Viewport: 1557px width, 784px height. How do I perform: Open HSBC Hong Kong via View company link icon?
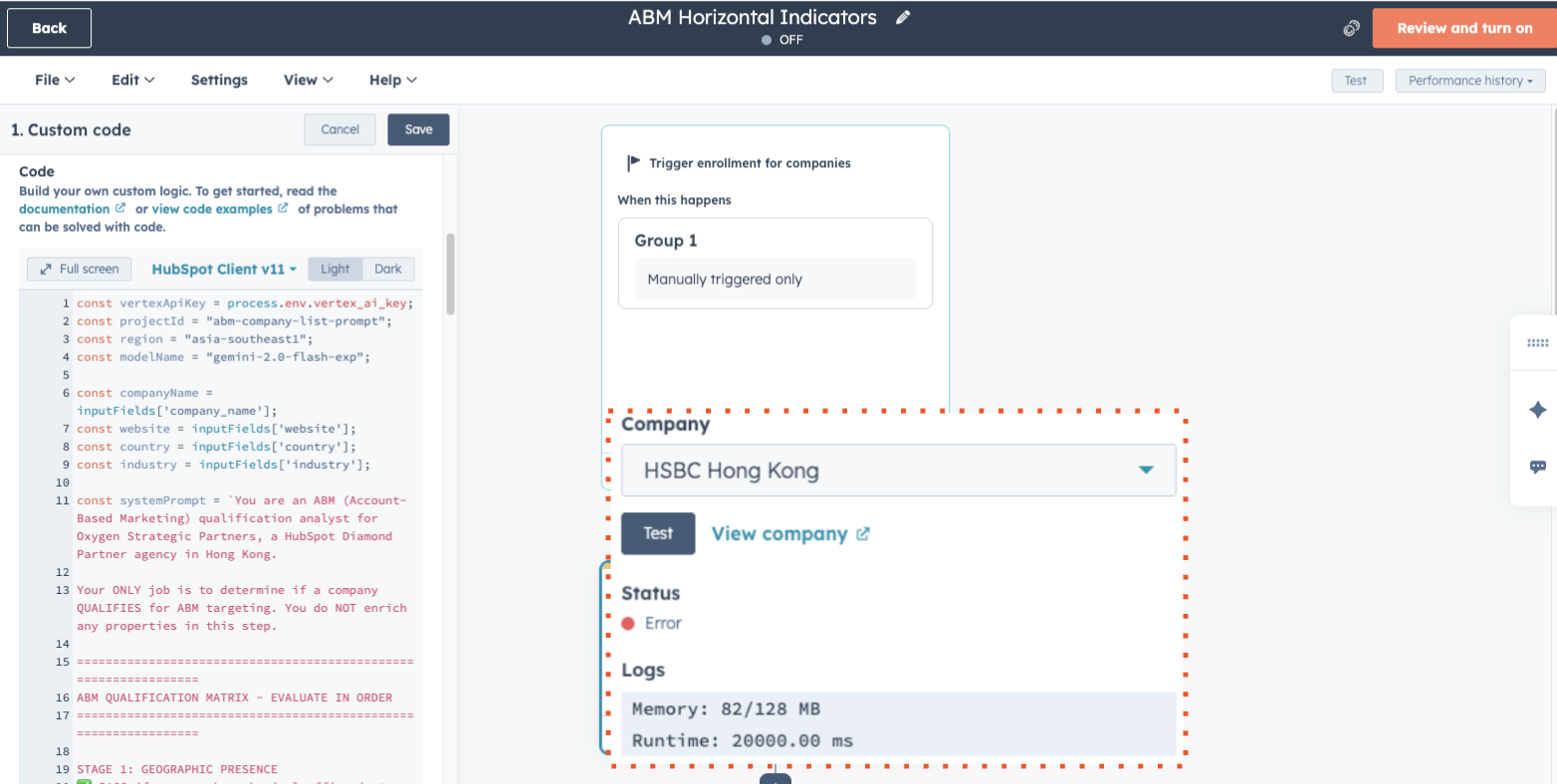862,533
